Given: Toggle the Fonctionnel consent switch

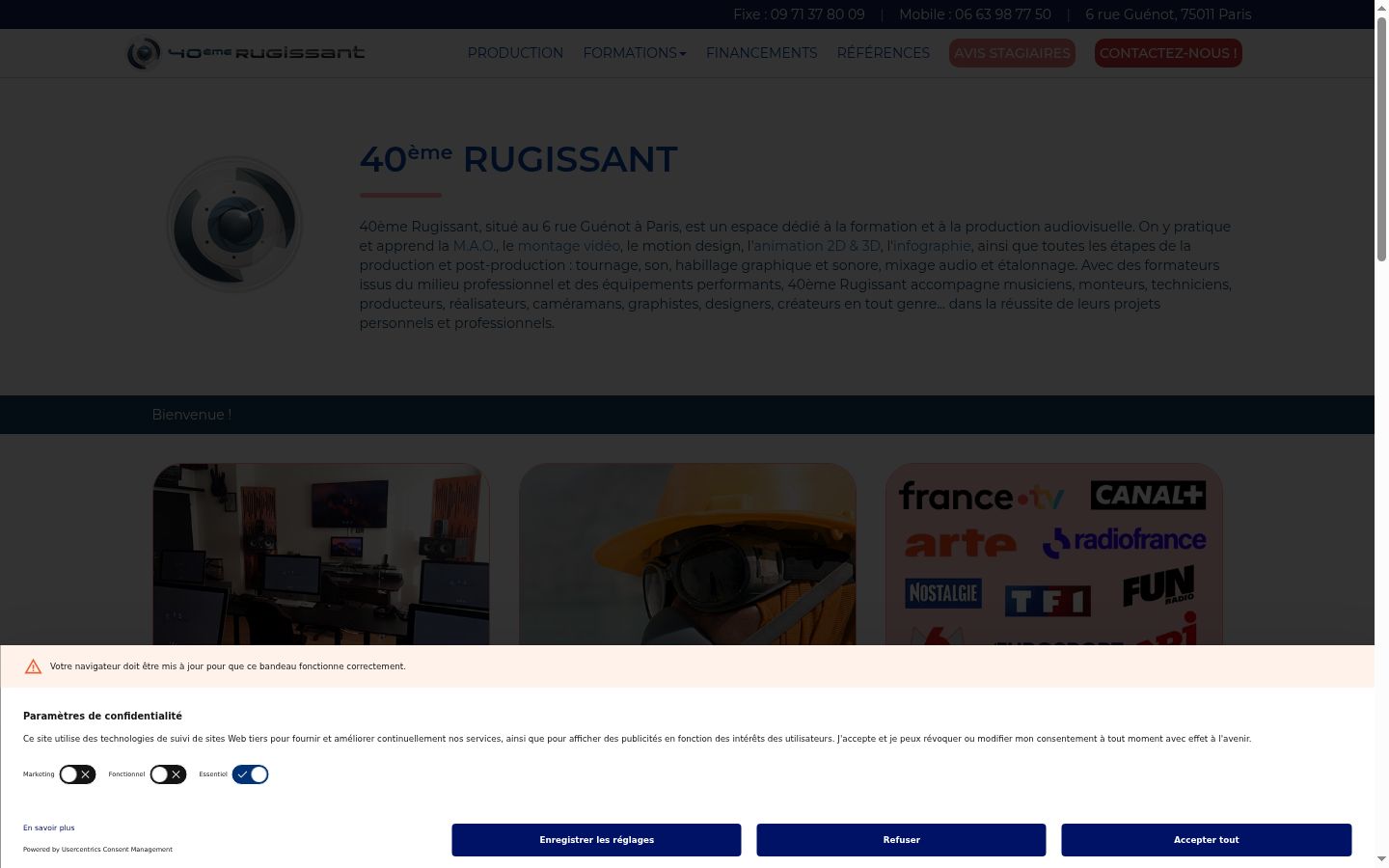Looking at the screenshot, I should (168, 774).
